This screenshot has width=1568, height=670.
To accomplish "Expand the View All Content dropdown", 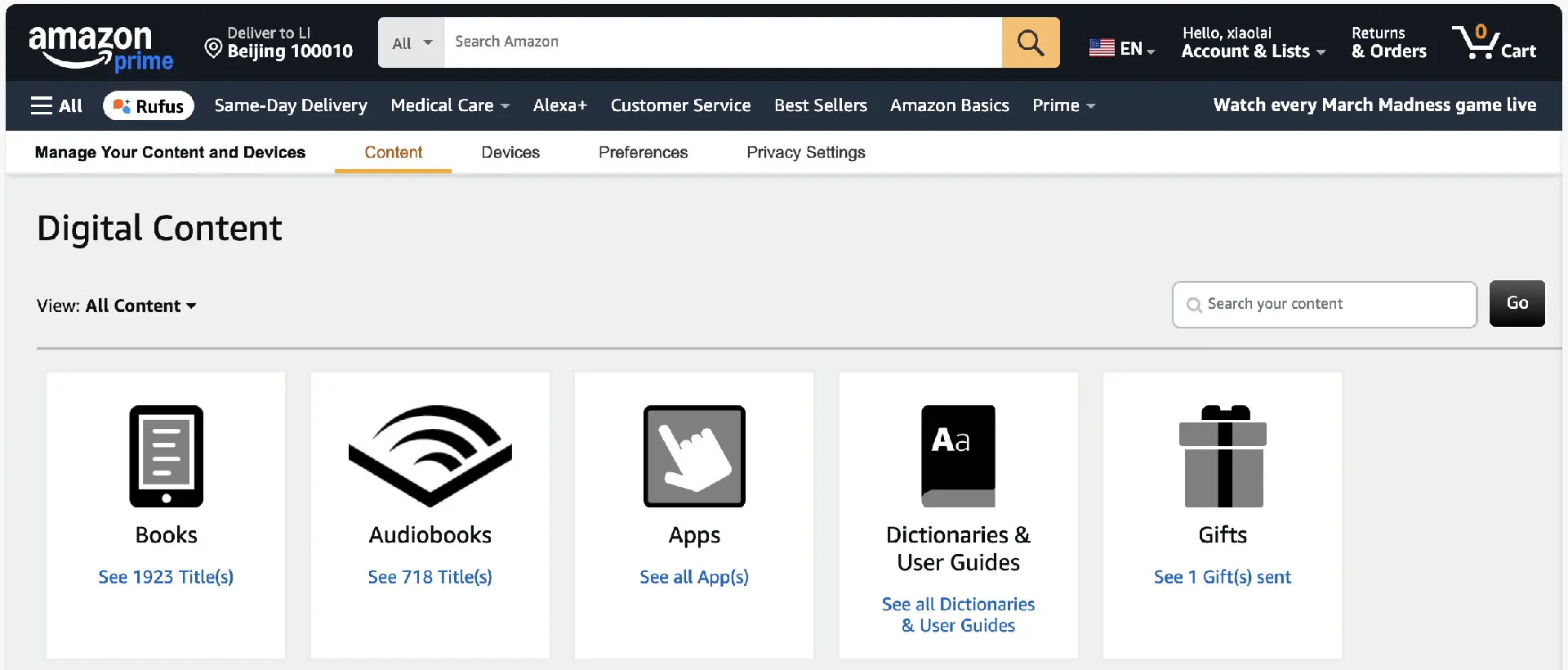I will coord(117,306).
